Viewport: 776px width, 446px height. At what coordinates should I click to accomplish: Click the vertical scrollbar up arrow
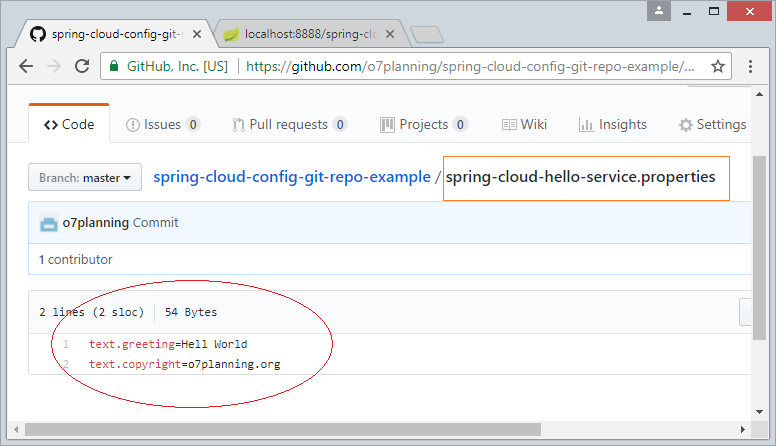759,94
